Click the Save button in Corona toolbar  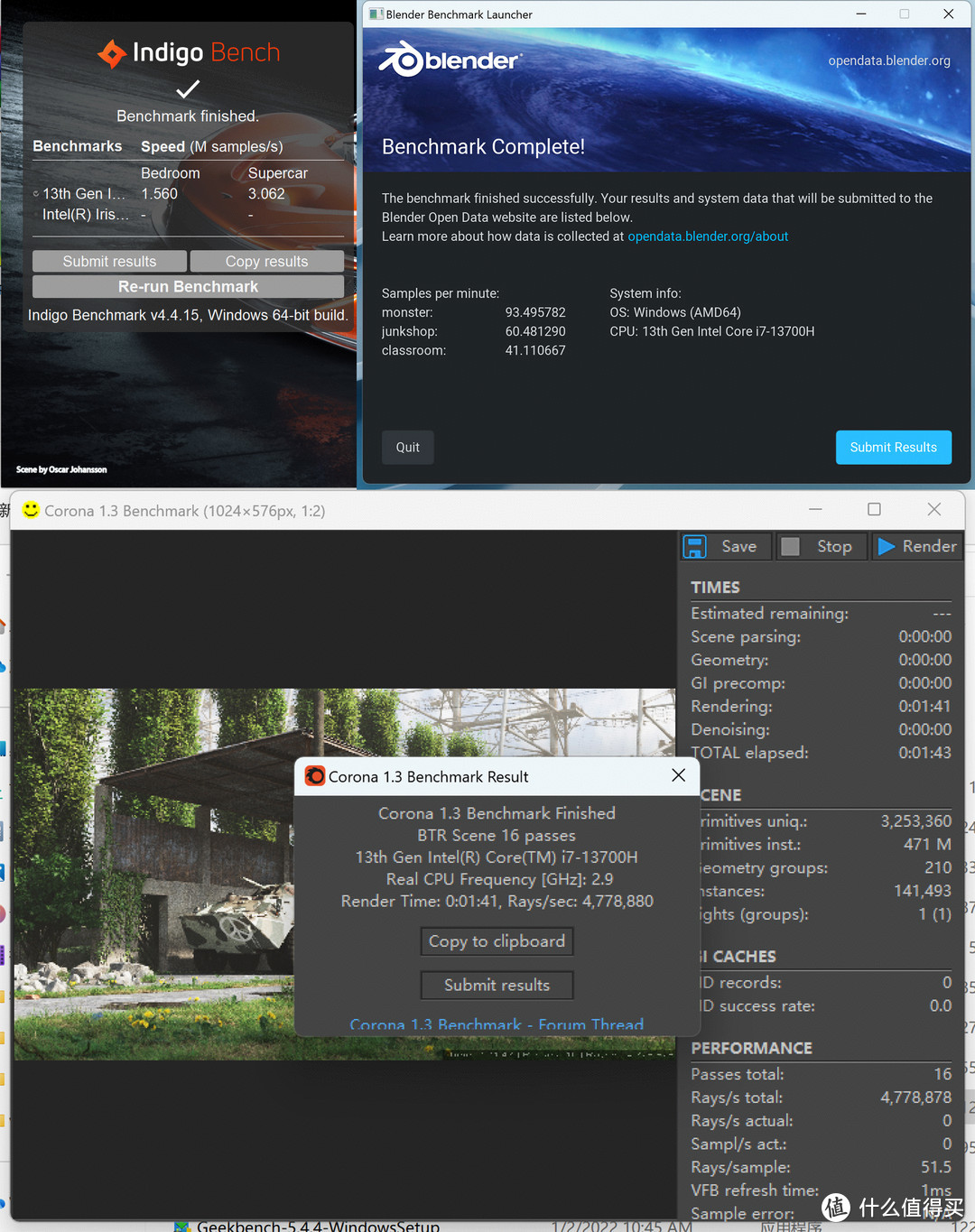727,546
